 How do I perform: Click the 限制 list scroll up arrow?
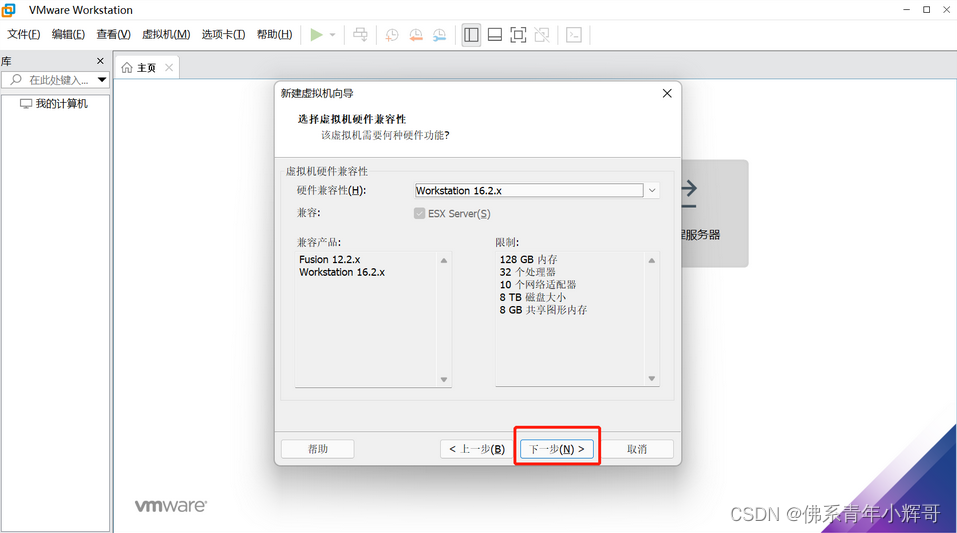pyautogui.click(x=652, y=260)
